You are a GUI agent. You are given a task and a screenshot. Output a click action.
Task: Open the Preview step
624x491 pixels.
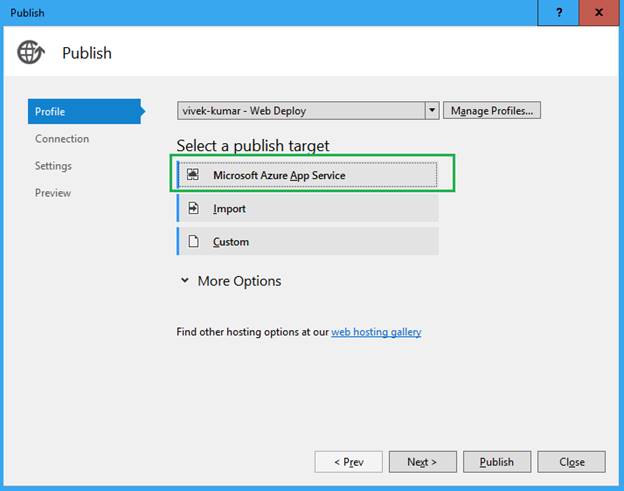click(x=53, y=193)
